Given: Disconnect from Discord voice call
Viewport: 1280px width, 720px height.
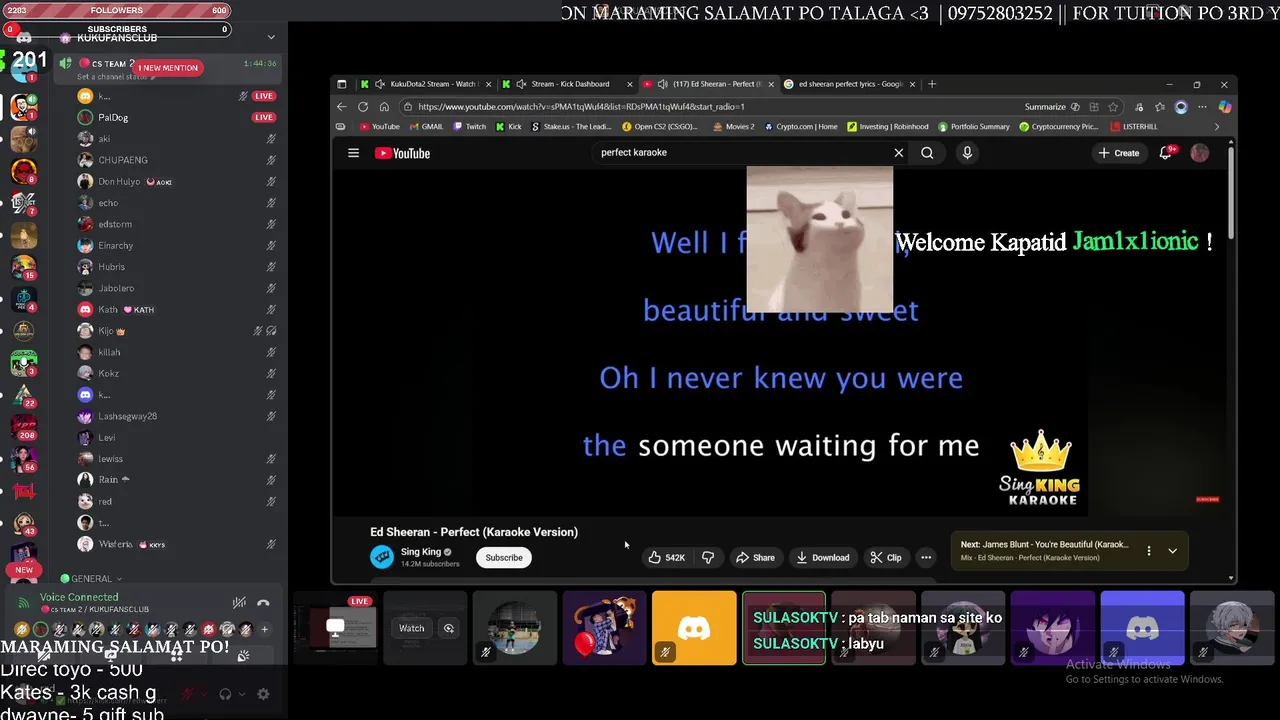Looking at the screenshot, I should point(263,603).
